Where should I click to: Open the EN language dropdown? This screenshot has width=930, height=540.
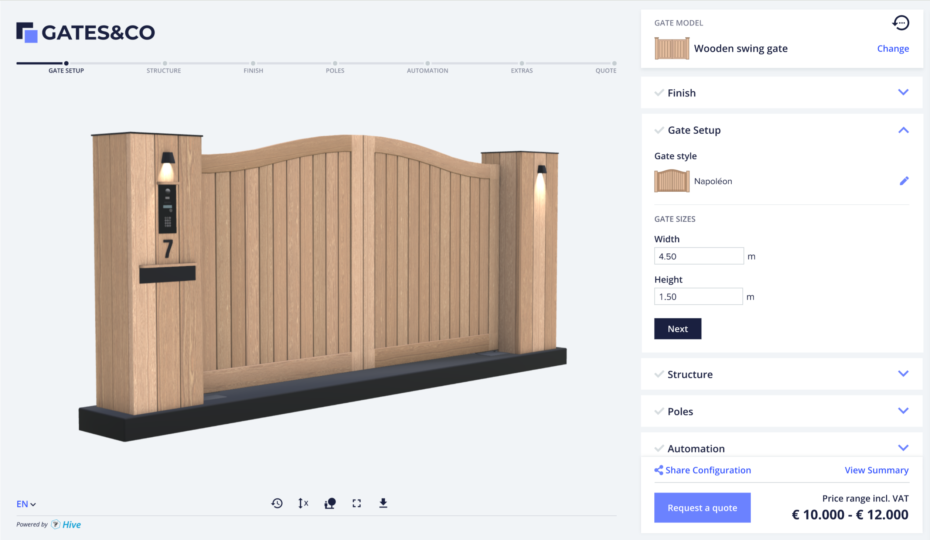[26, 504]
